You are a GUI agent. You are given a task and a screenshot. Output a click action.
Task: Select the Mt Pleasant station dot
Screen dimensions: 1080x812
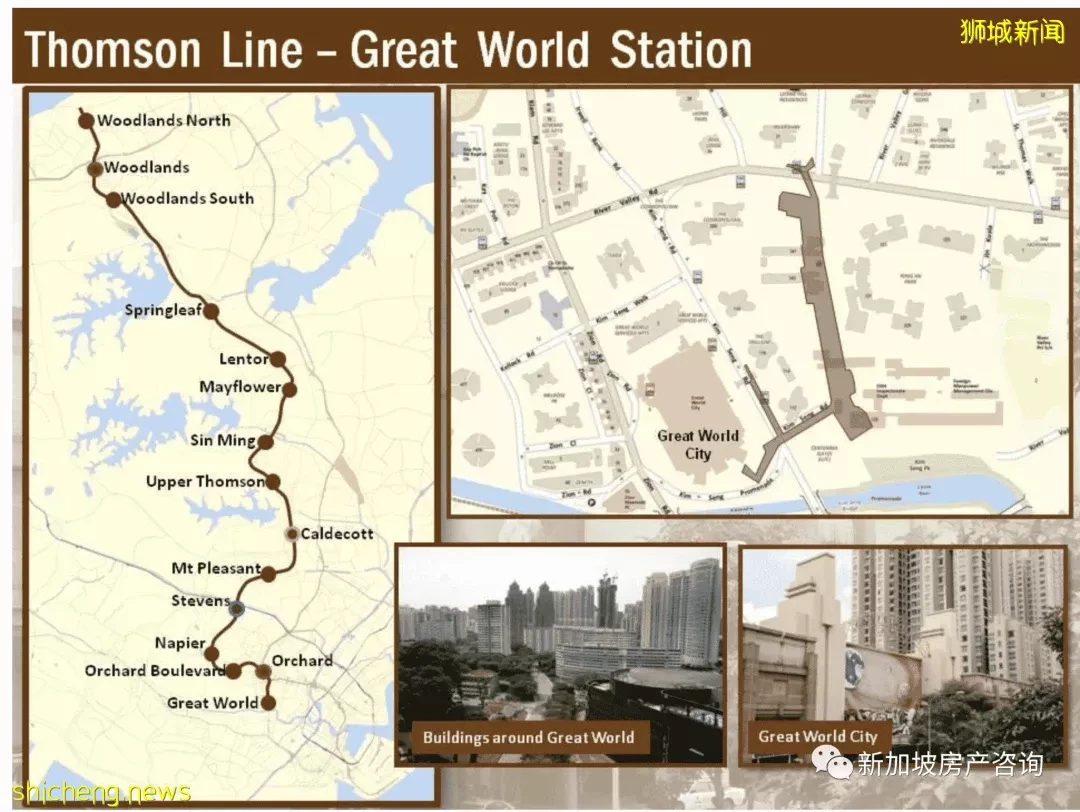coord(269,573)
